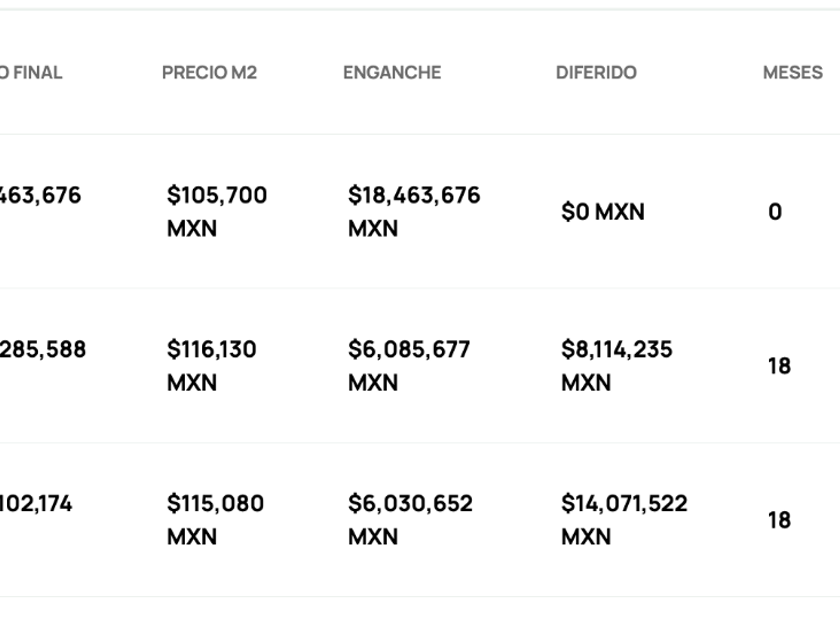Select the $115,080 MXN price cell
Viewport: 840px width, 630px height.
coord(215,519)
